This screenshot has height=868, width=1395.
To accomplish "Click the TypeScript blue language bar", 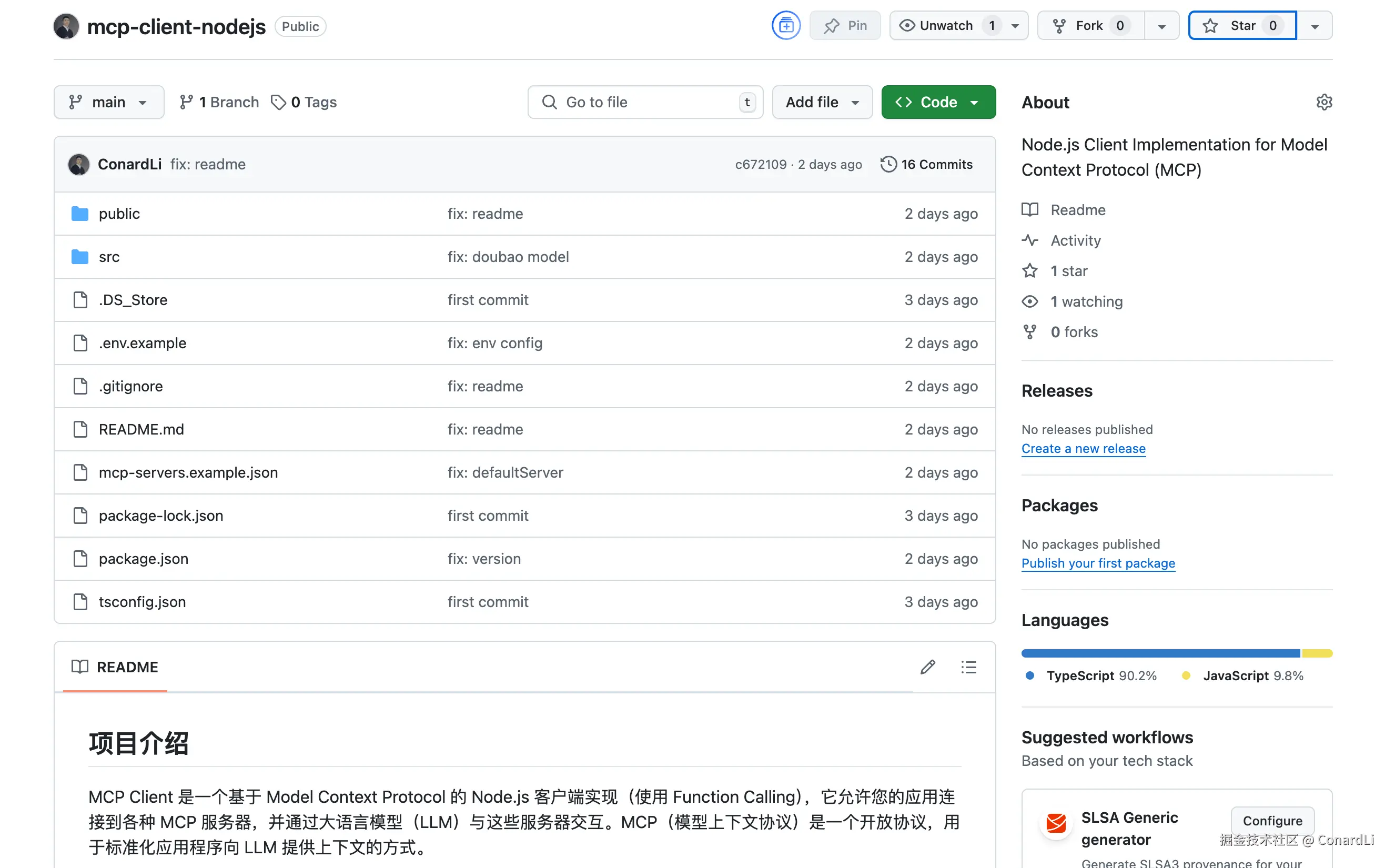I will (x=1159, y=653).
